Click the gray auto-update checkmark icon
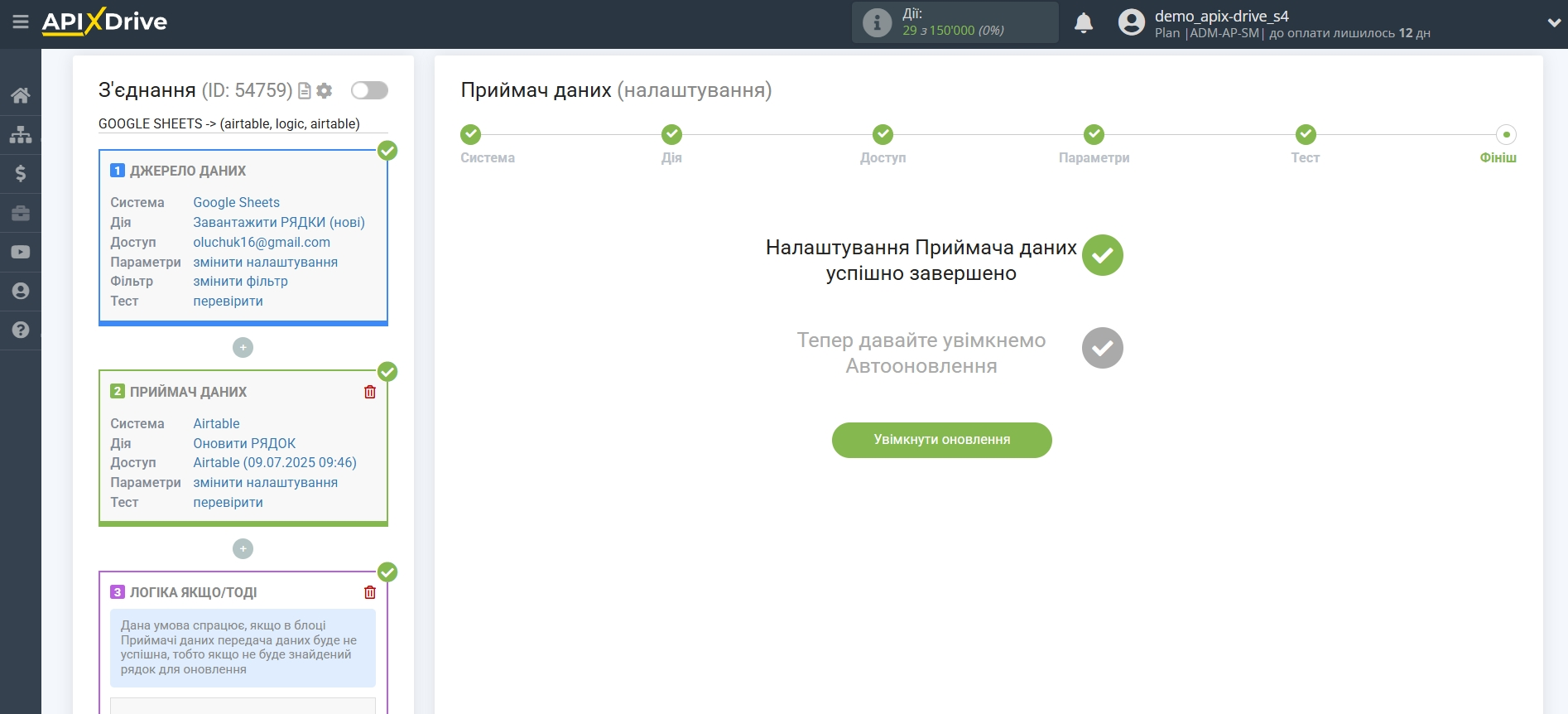 point(1103,348)
